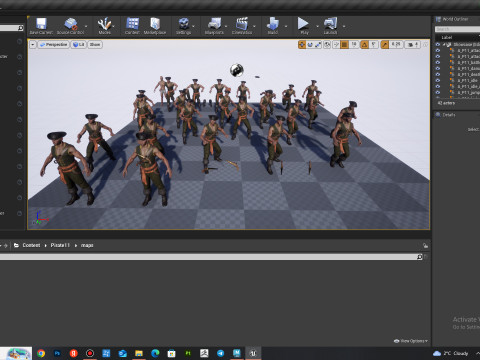This screenshot has height=360, width=480.
Task: Toggle visibility of a_P11_jump actor
Action: 438,92
